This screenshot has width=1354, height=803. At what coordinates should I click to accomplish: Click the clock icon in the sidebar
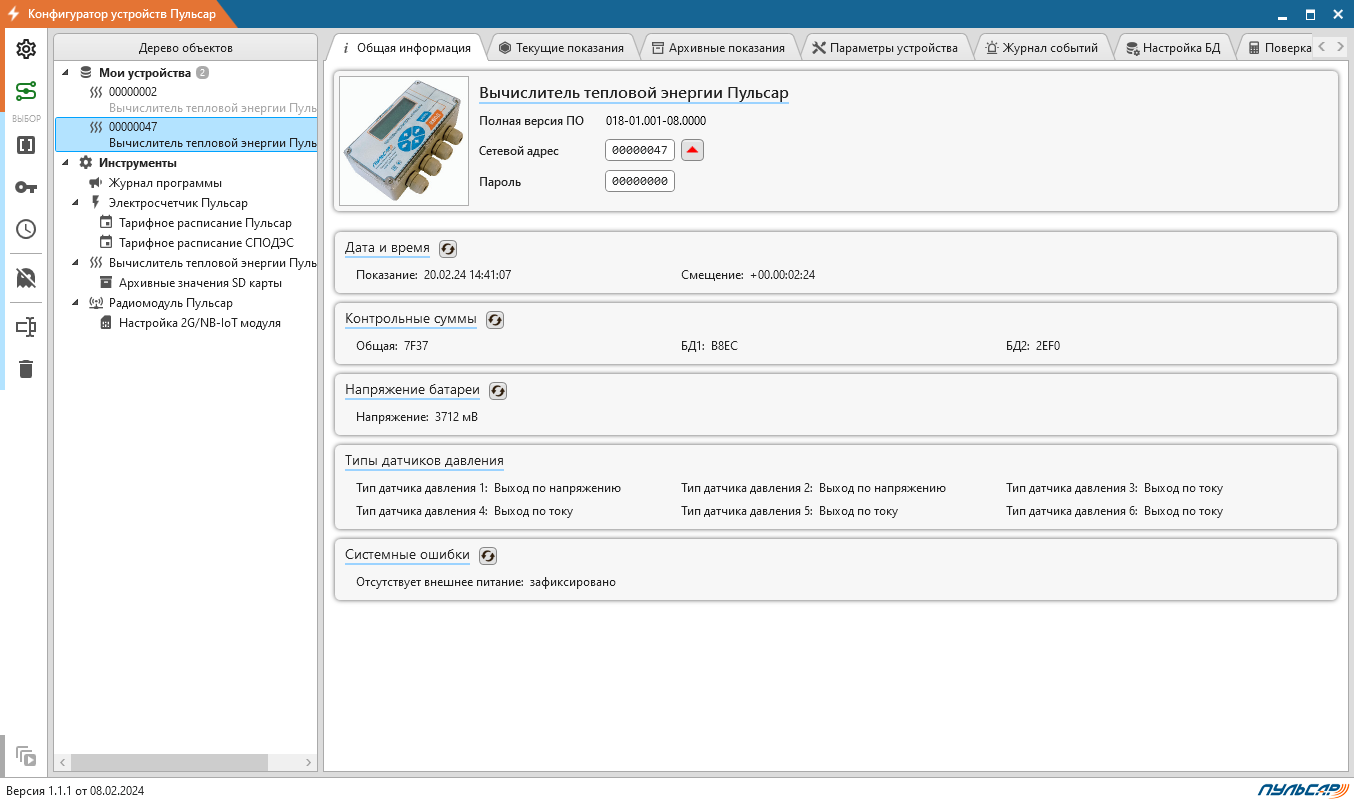tap(26, 229)
